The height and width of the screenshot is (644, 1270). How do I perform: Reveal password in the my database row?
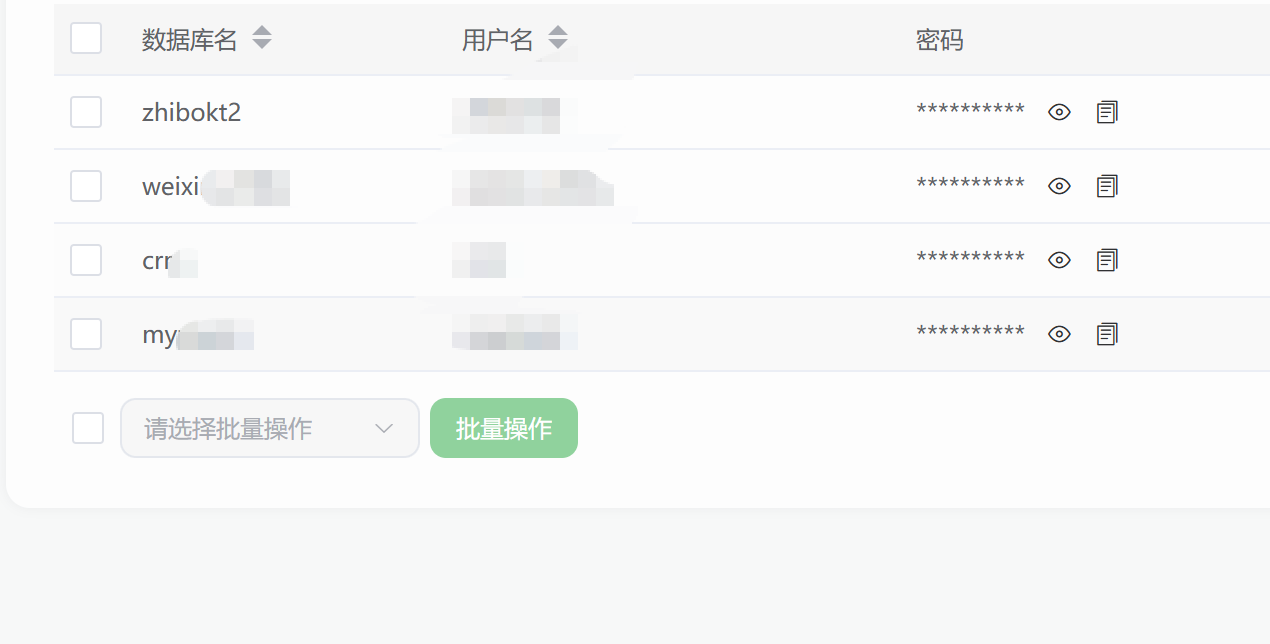[x=1059, y=334]
